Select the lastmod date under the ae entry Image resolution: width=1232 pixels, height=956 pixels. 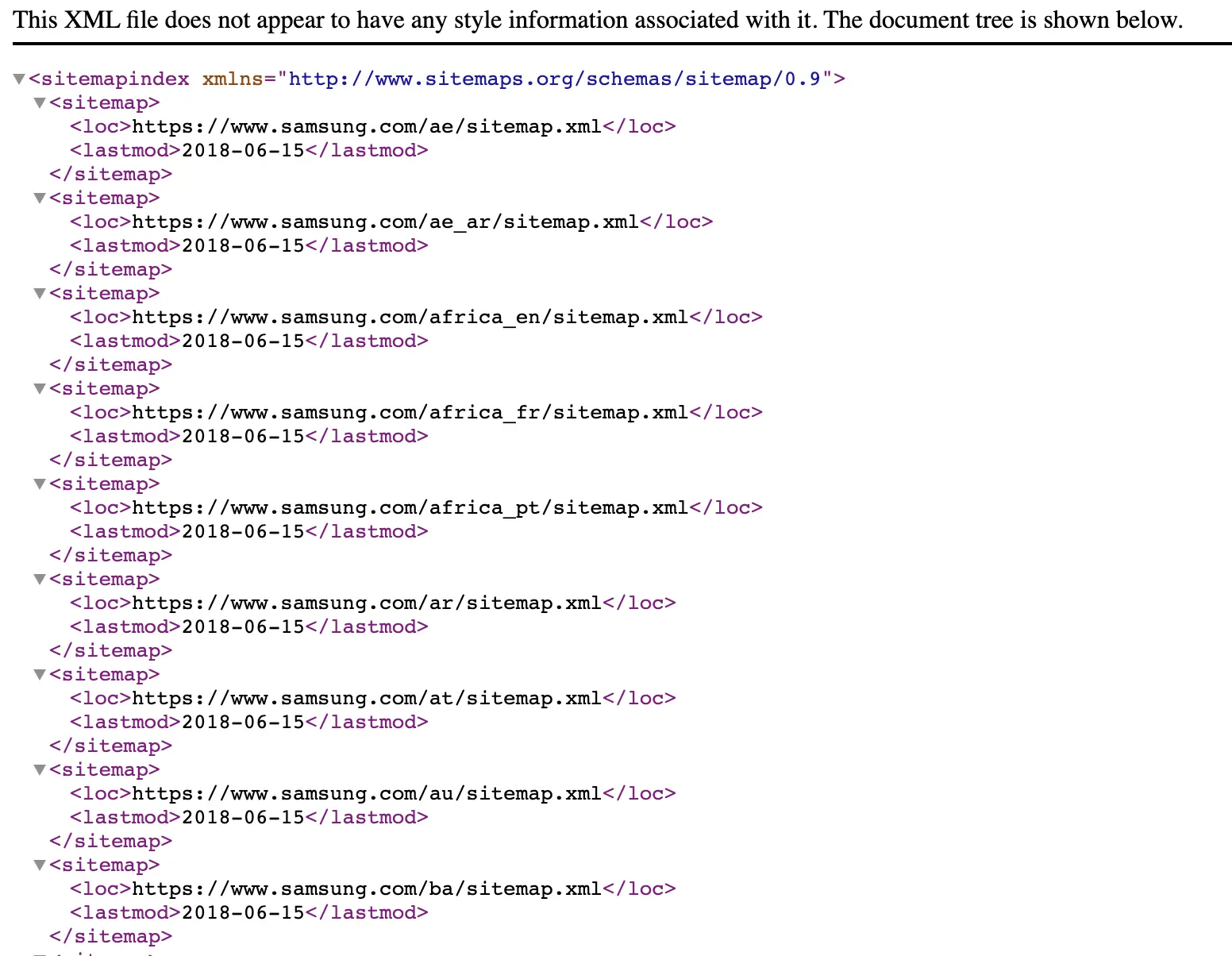[242, 150]
